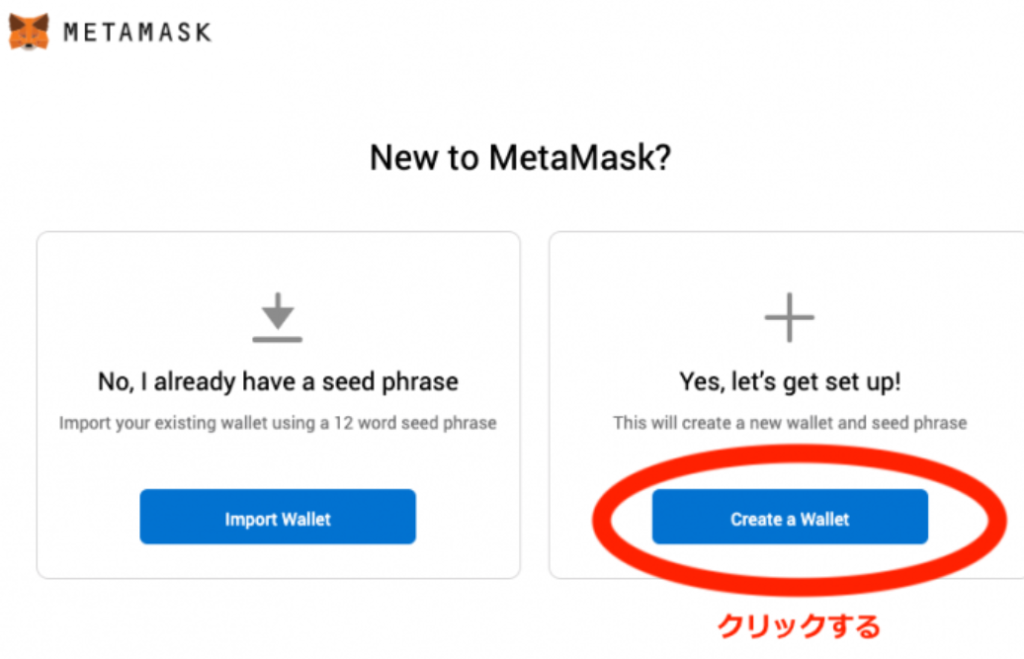Viewport: 1024px width, 659px height.
Task: Select 'Yes, let's get set up!' title
Action: pos(790,381)
